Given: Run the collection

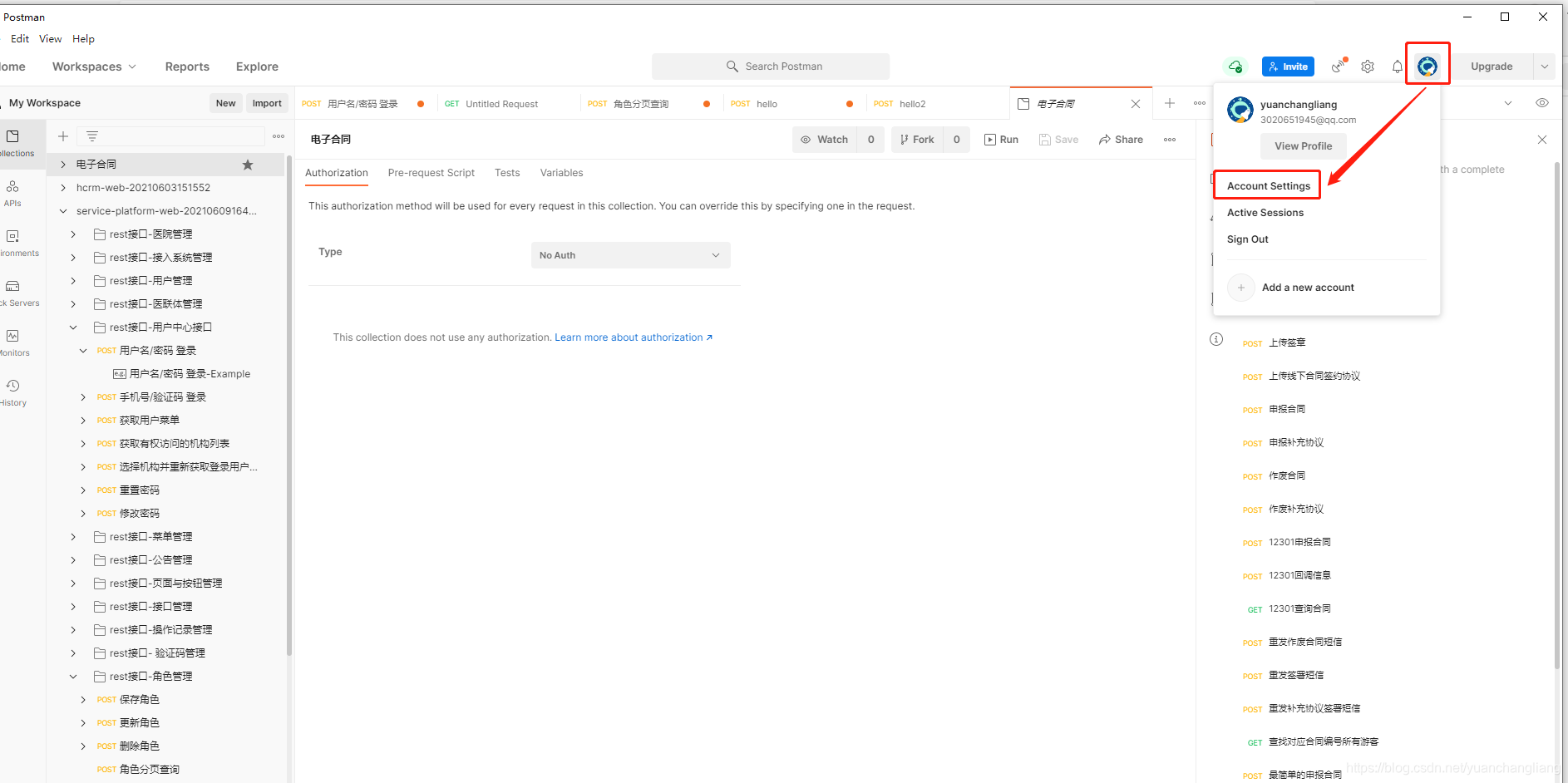Looking at the screenshot, I should pyautogui.click(x=1001, y=140).
